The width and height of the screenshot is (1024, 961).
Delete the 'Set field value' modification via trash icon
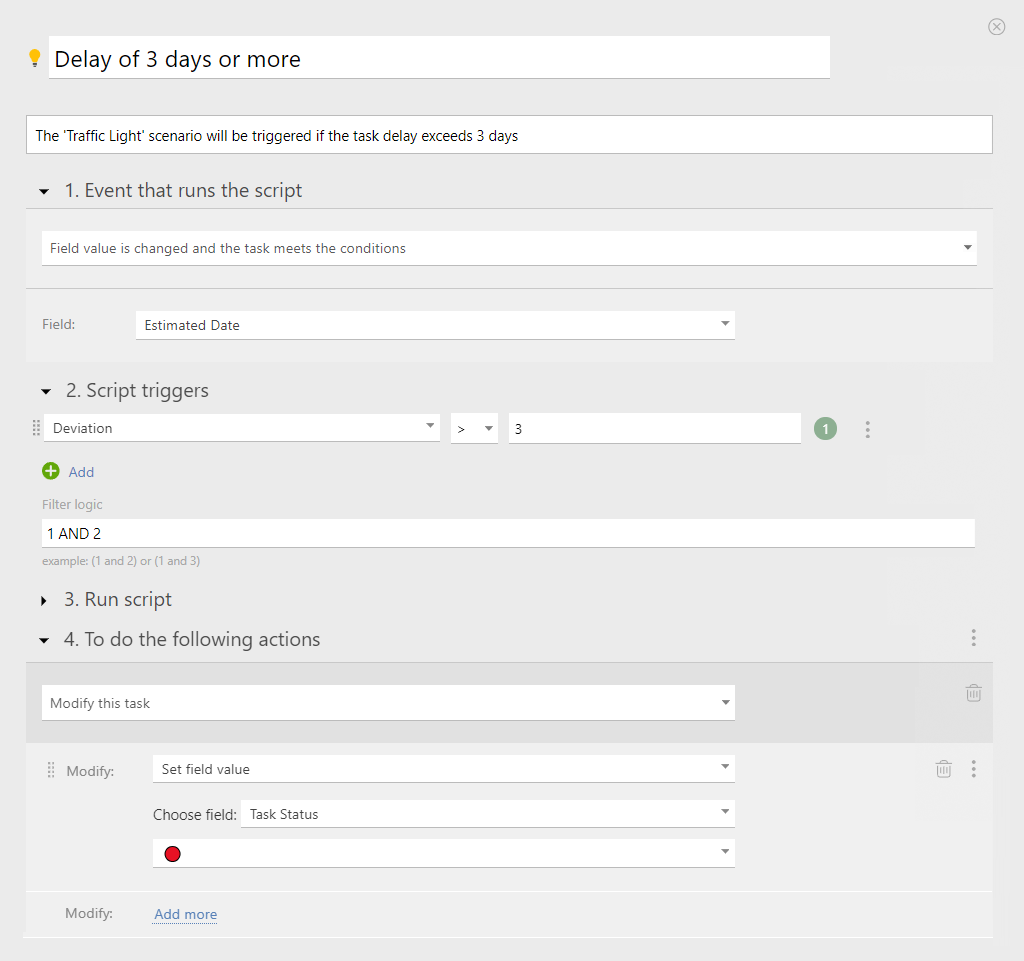tap(943, 768)
